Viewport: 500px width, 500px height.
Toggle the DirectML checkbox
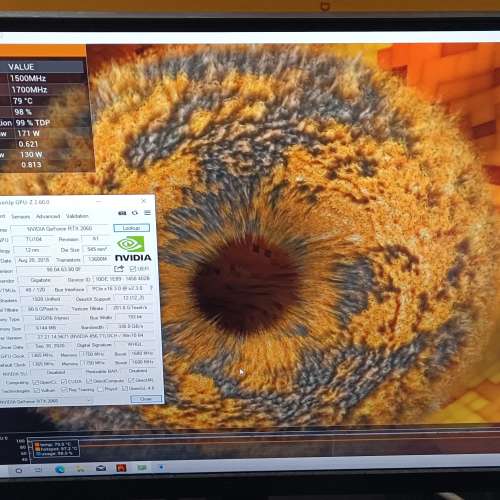pyautogui.click(x=131, y=380)
